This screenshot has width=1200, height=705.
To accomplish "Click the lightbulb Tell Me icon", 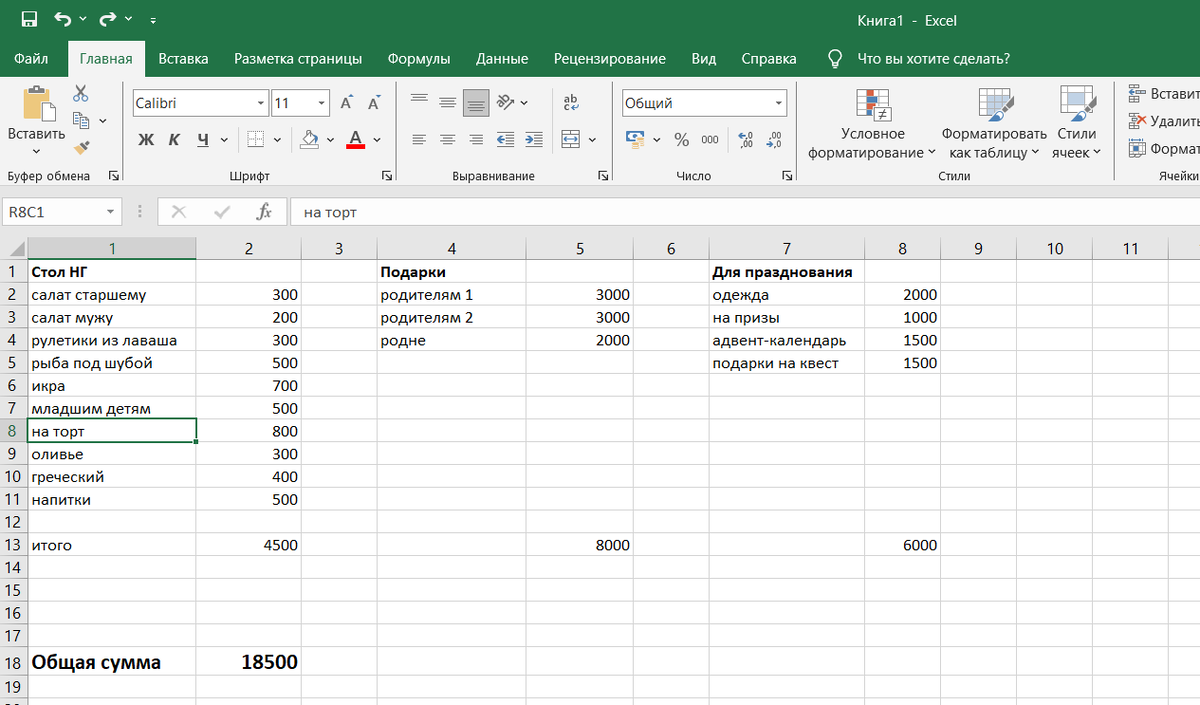I will [835, 58].
